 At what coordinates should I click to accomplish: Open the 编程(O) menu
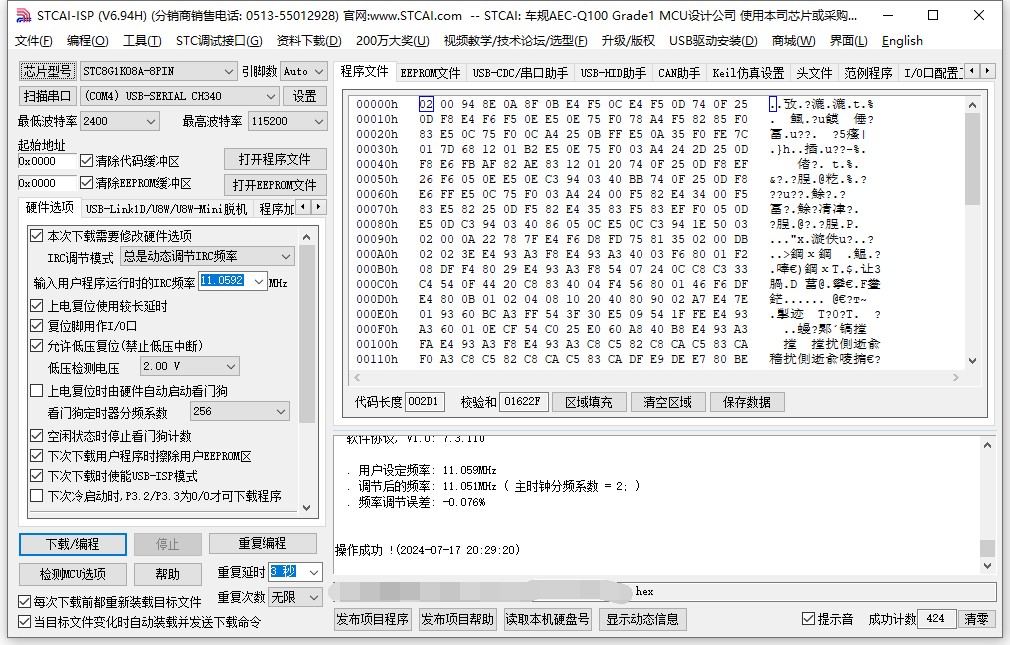pos(88,41)
